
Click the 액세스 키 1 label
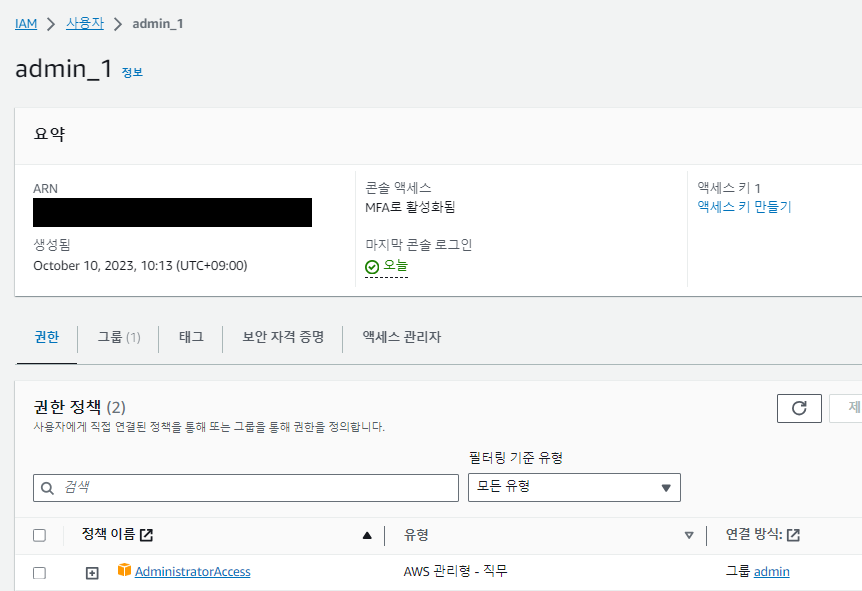pyautogui.click(x=728, y=188)
